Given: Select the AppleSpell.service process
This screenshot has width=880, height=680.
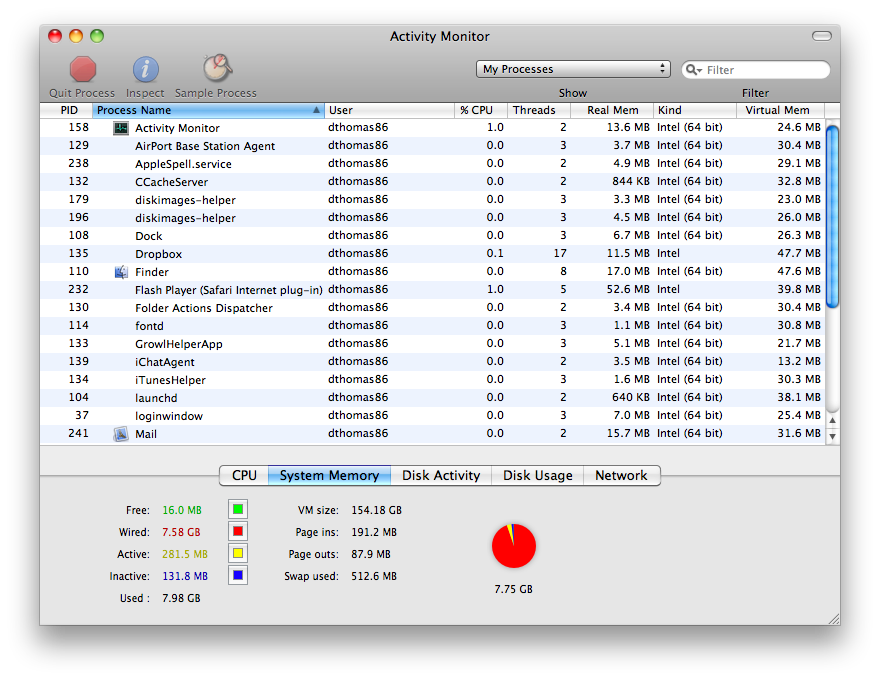Looking at the screenshot, I should click(433, 164).
